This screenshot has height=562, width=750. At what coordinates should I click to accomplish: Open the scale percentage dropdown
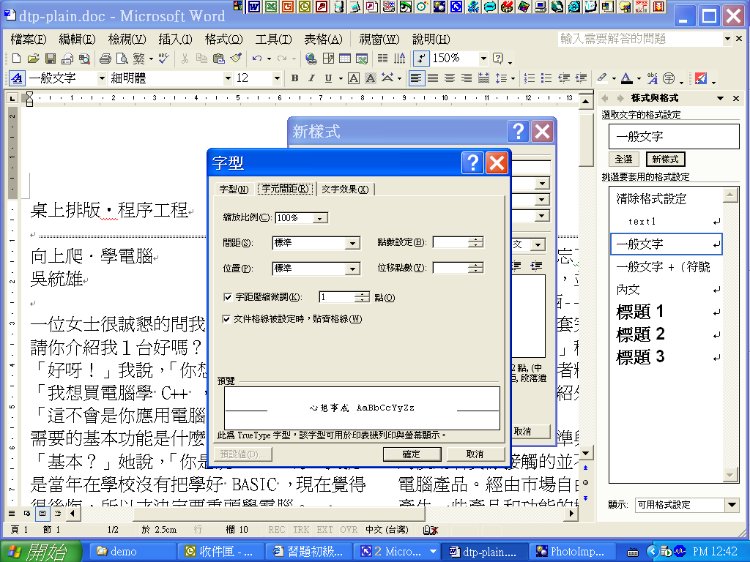[320, 218]
